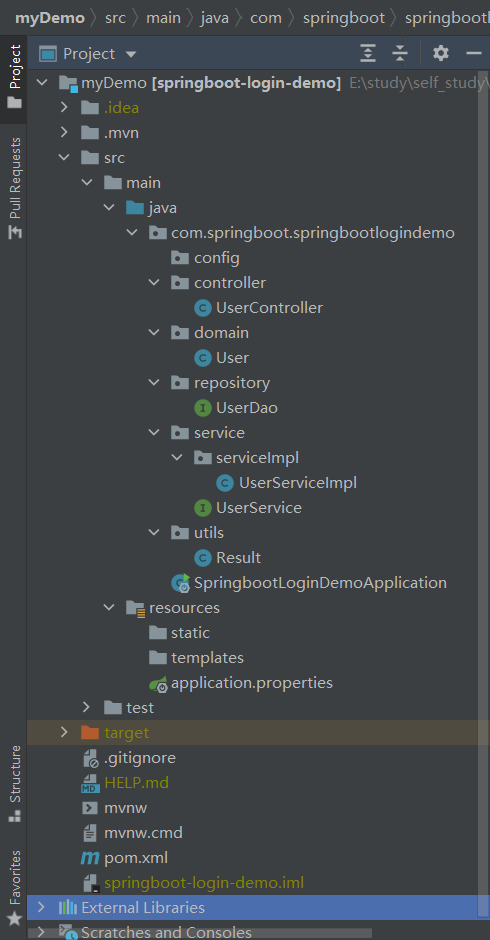Open the Project panel settings gear
This screenshot has height=940, width=490.
[441, 54]
